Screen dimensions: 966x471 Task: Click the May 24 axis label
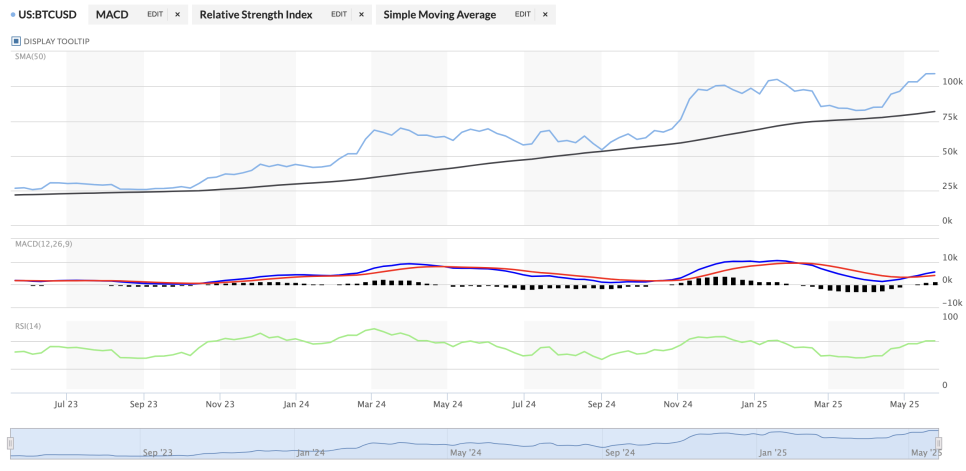click(448, 405)
